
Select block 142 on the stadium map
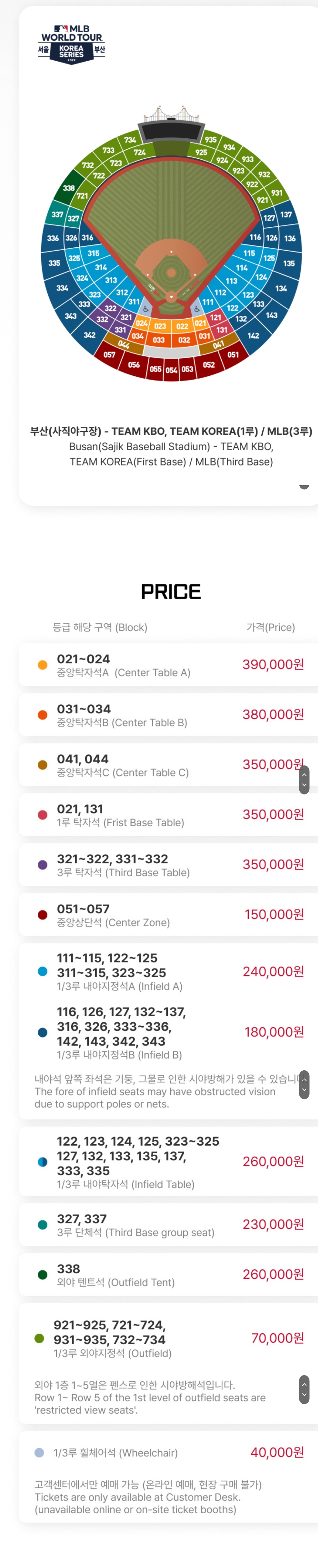click(x=253, y=335)
